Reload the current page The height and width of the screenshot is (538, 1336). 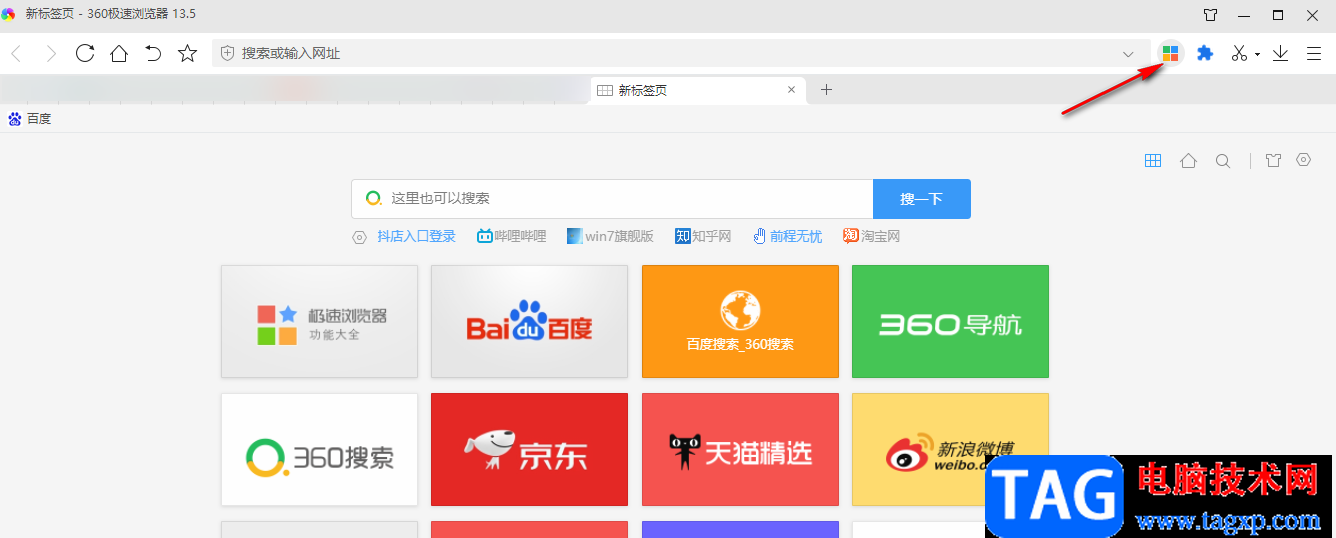pyautogui.click(x=85, y=54)
